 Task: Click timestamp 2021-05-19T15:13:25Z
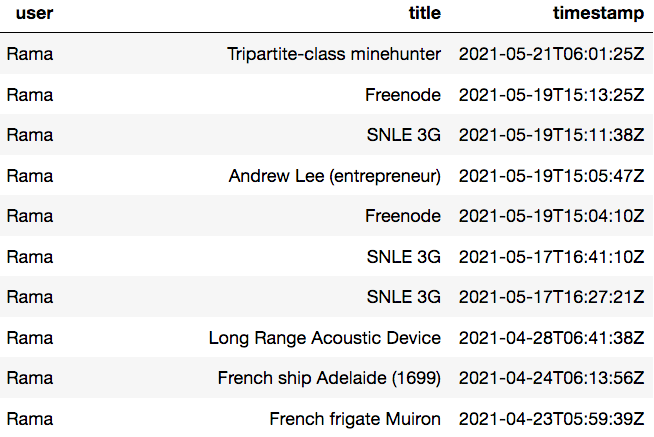click(x=551, y=95)
